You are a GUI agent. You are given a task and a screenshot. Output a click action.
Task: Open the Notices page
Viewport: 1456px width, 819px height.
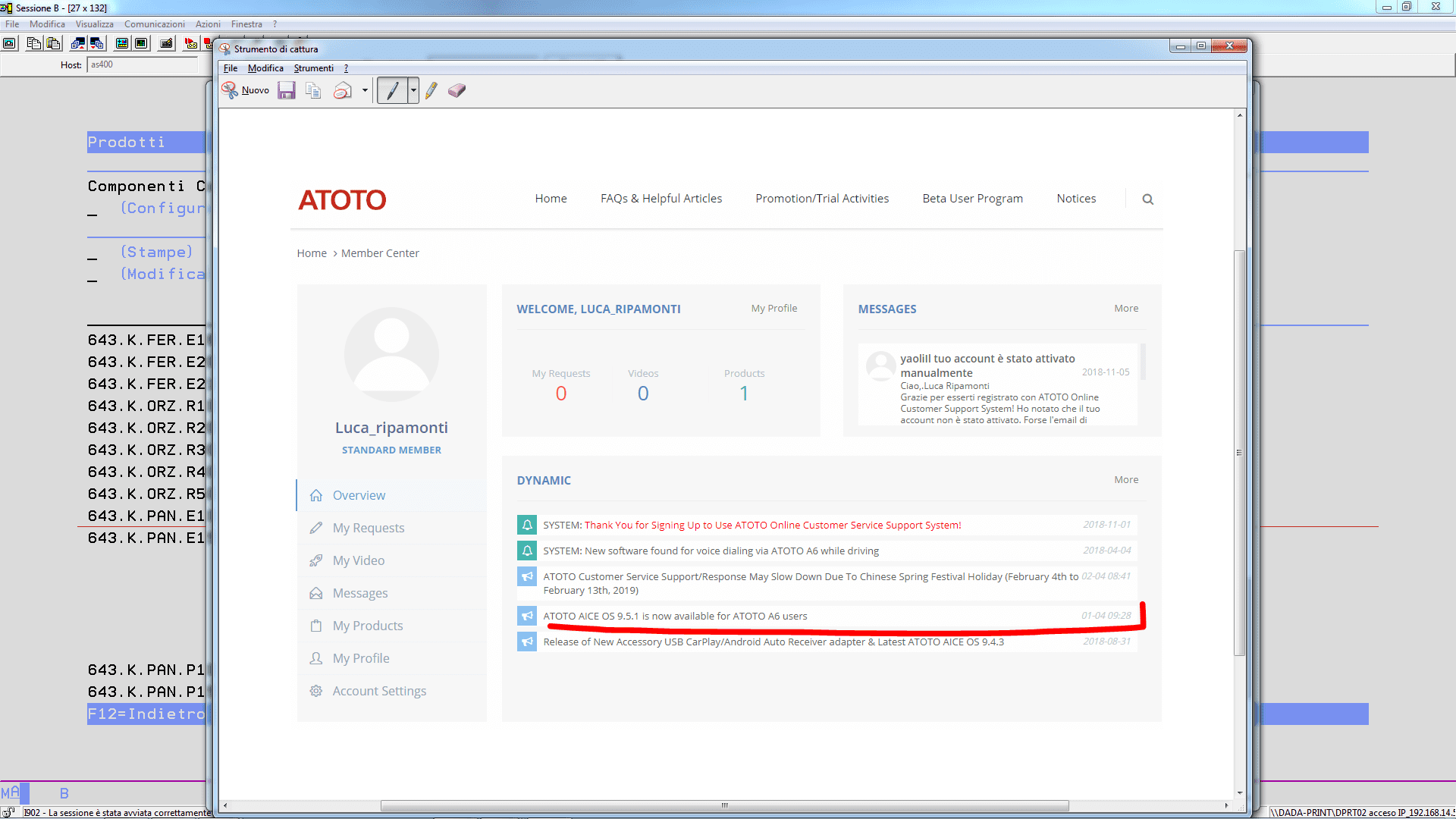pyautogui.click(x=1077, y=199)
